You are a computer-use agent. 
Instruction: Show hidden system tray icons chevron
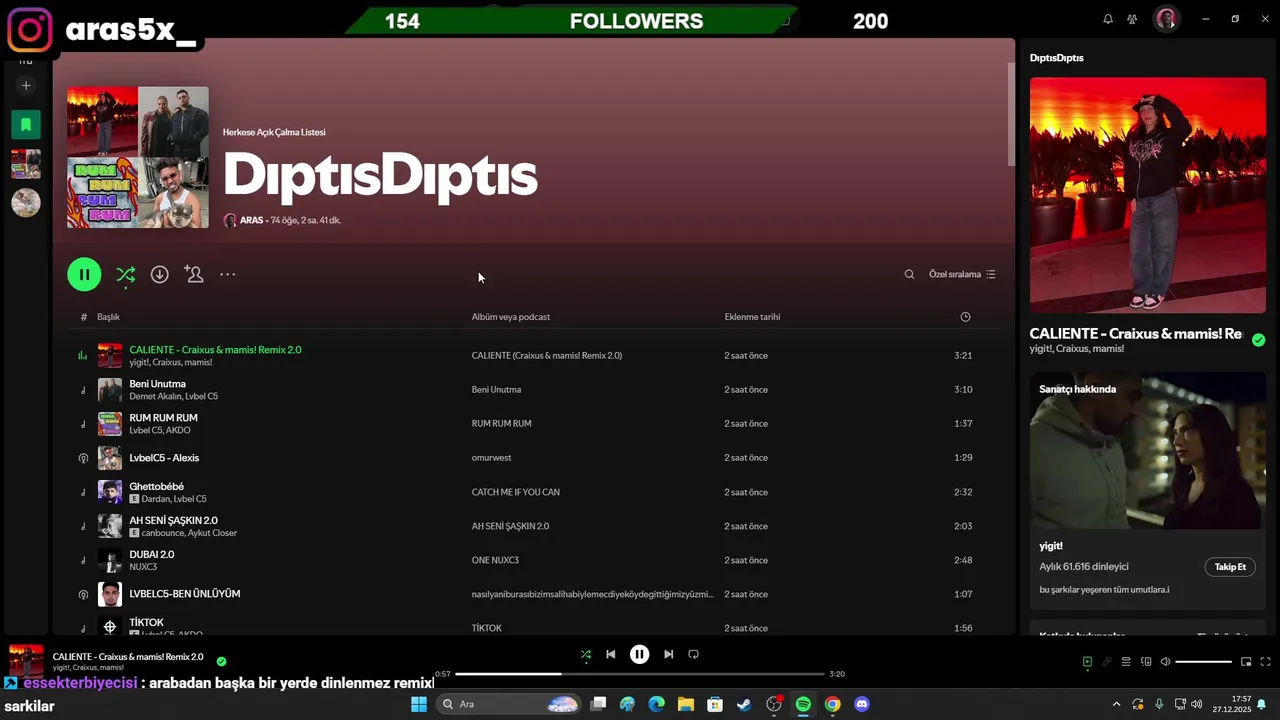(1116, 704)
